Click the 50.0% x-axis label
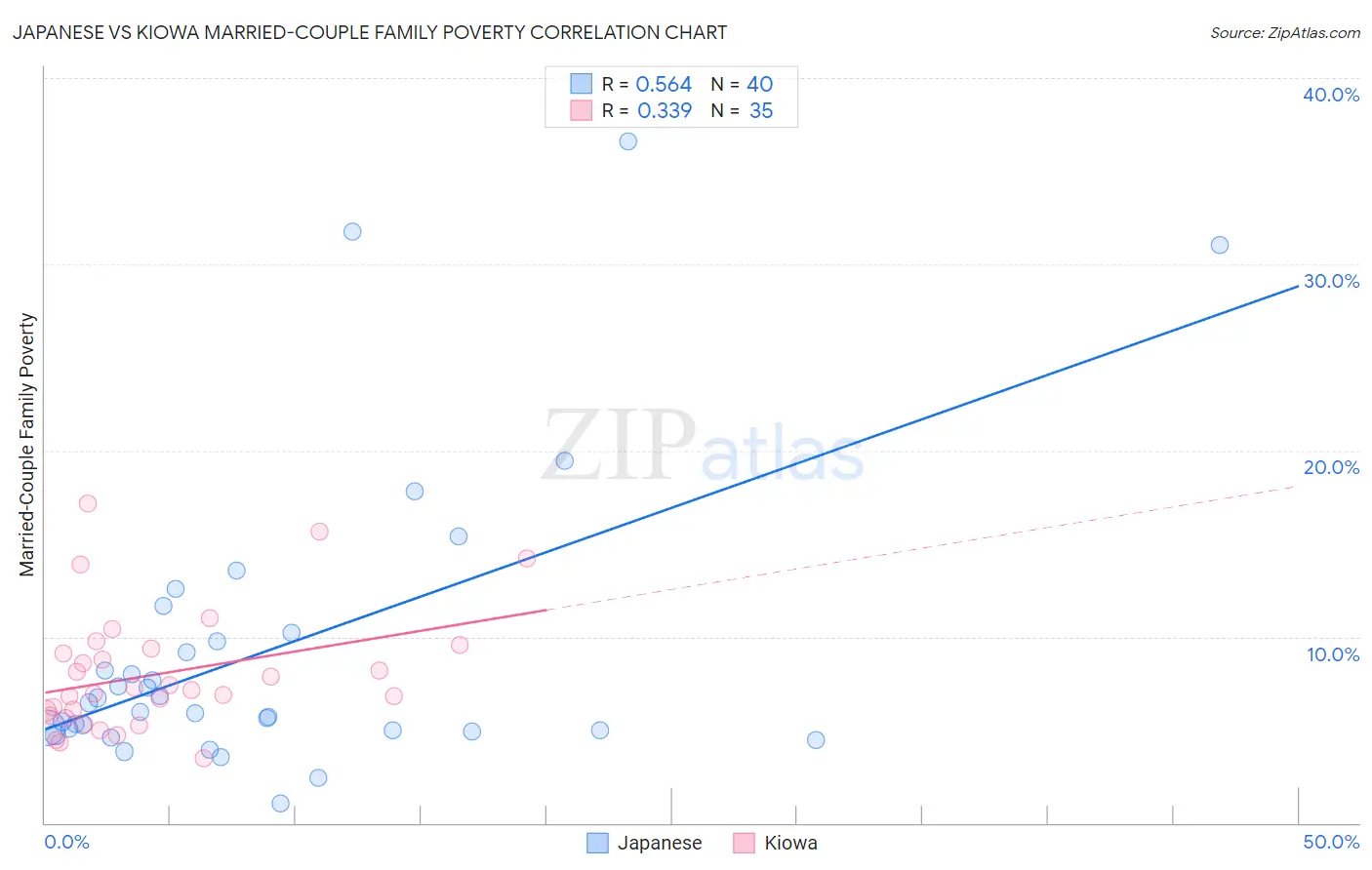The height and width of the screenshot is (870, 1372). coord(1331,842)
